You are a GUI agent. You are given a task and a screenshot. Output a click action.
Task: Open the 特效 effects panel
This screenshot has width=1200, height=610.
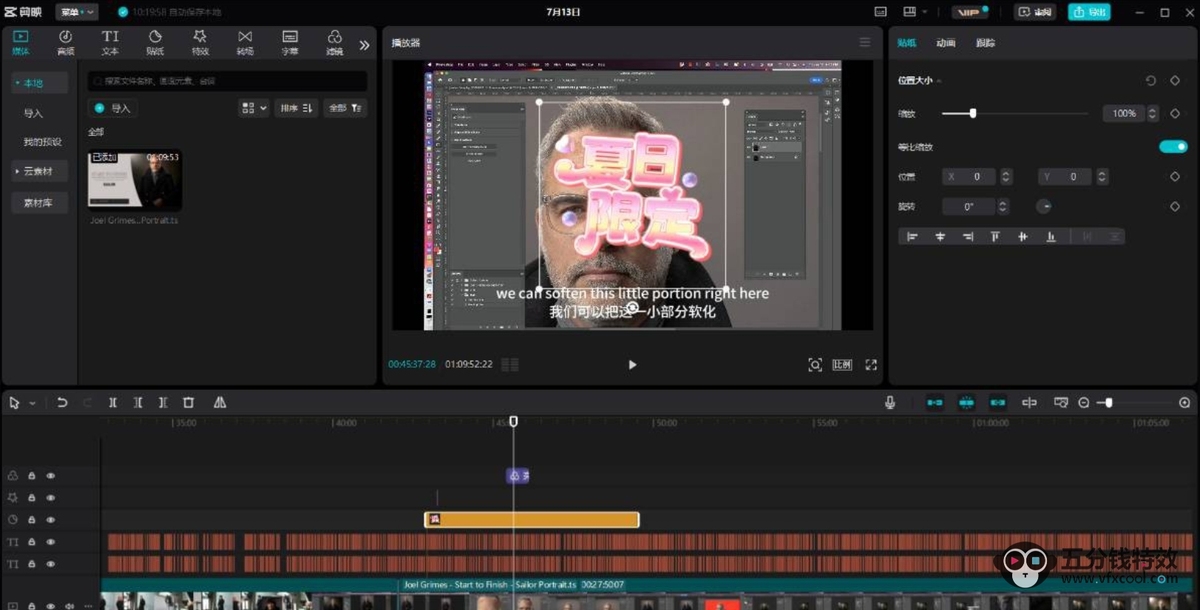click(200, 42)
